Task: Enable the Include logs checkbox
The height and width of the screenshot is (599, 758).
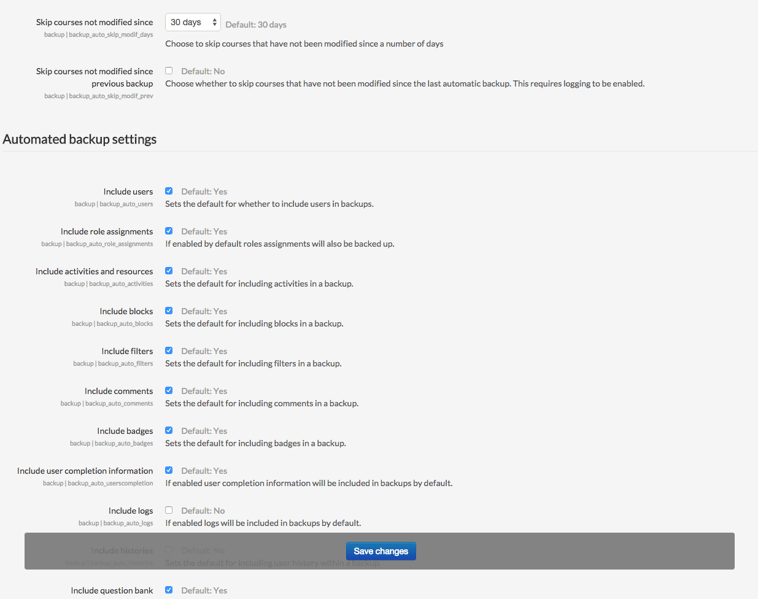Action: point(169,510)
